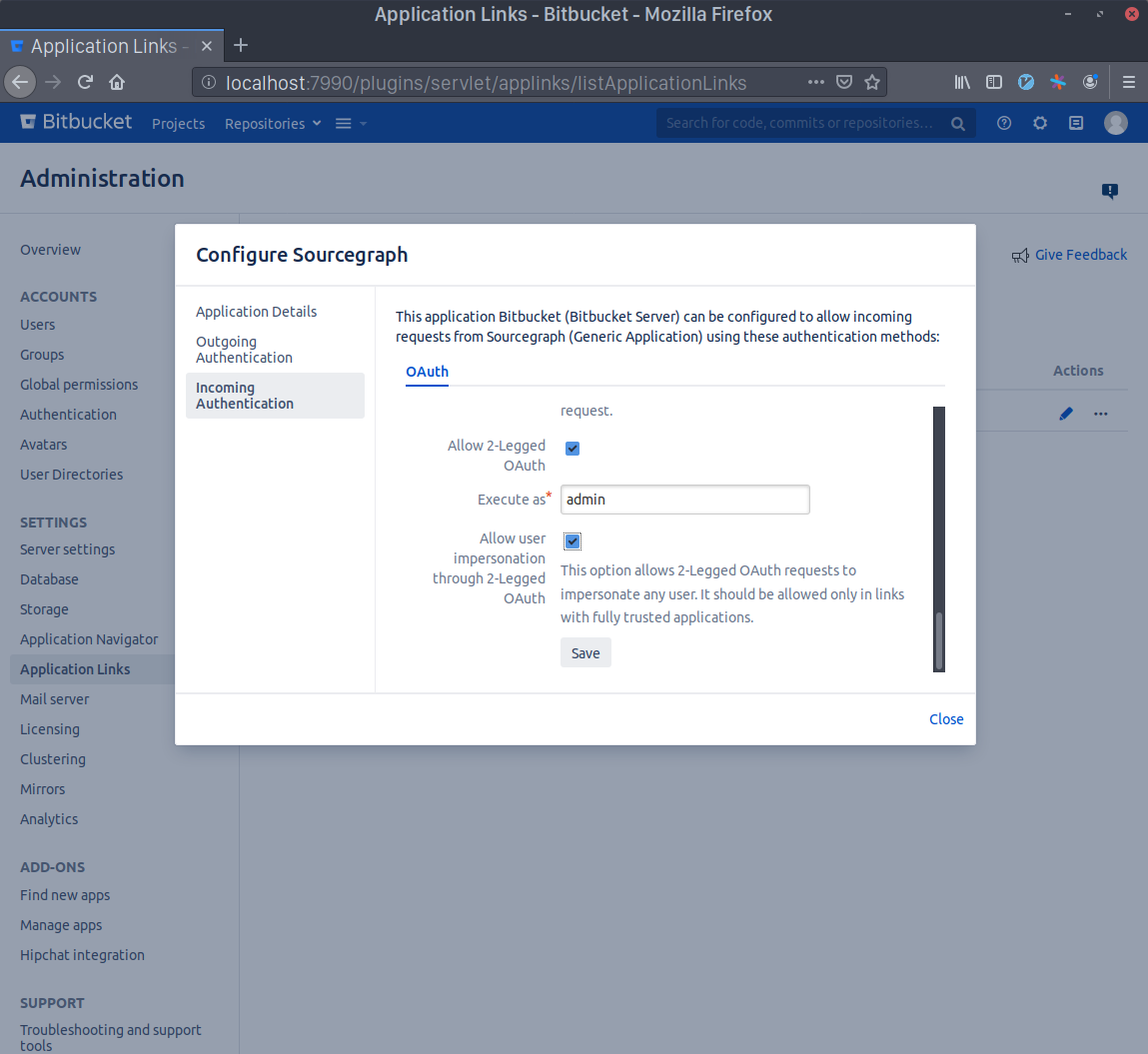Image resolution: width=1148 pixels, height=1054 pixels.
Task: Open the Bitbucket administration gear icon
Action: (1040, 123)
